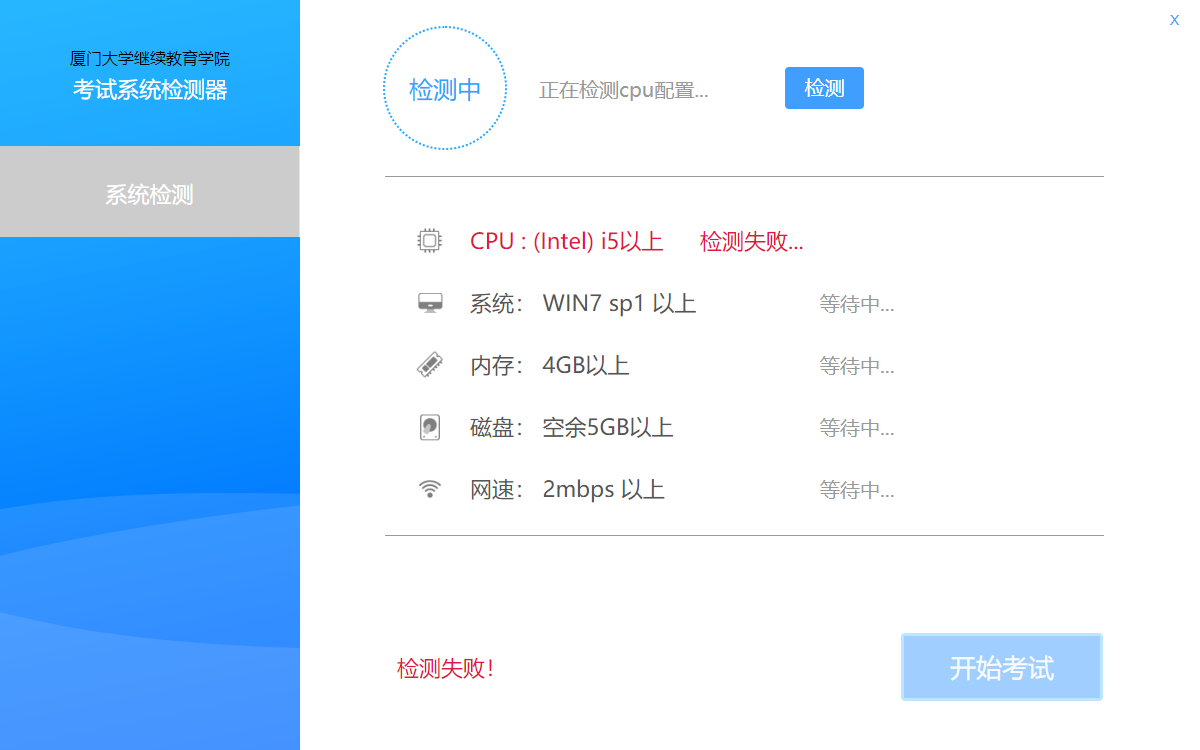The height and width of the screenshot is (750, 1200).
Task: Click the 正在检测cpu配置 progress text
Action: tap(623, 90)
